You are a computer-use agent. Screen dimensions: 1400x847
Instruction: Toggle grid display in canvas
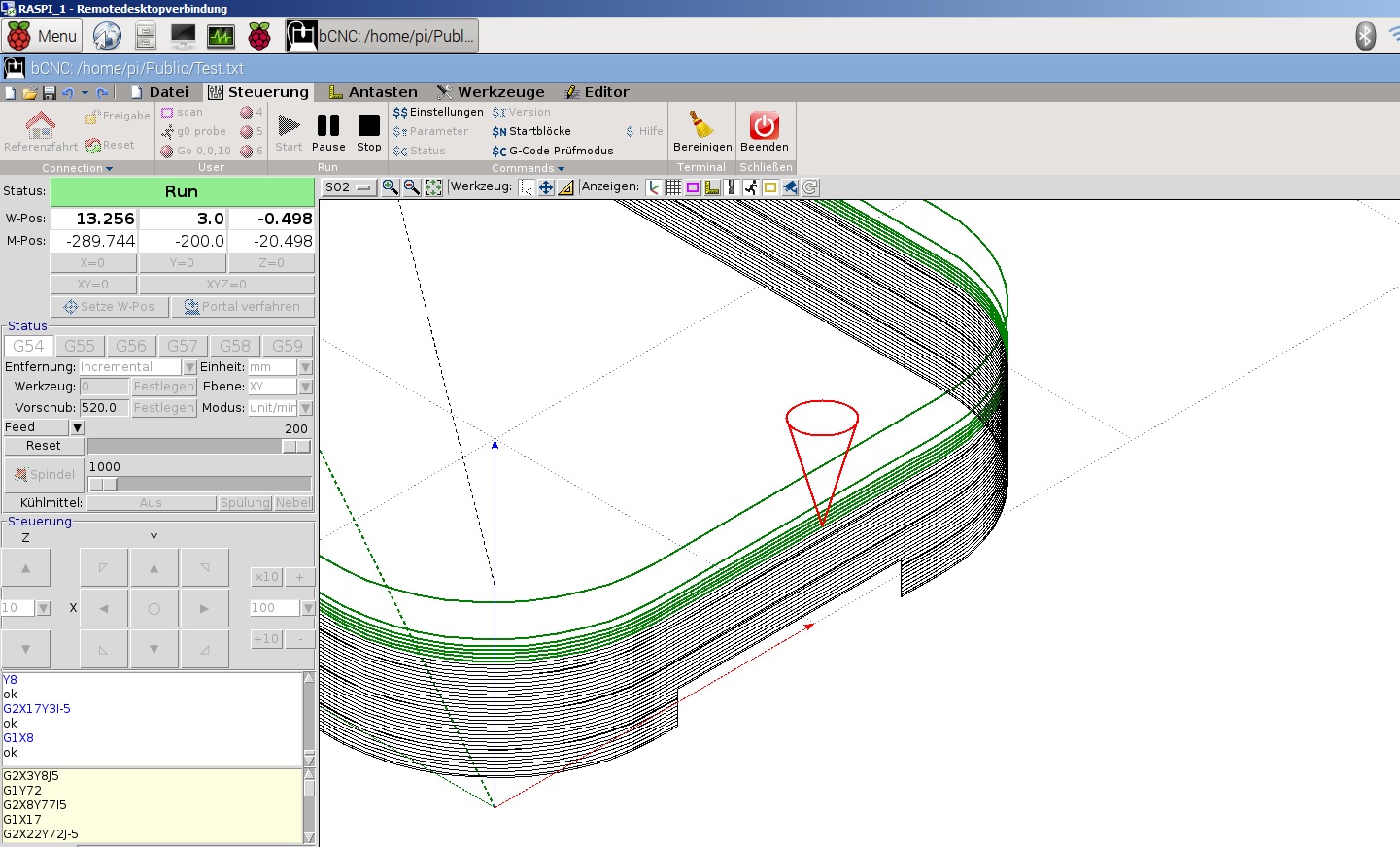pyautogui.click(x=673, y=186)
